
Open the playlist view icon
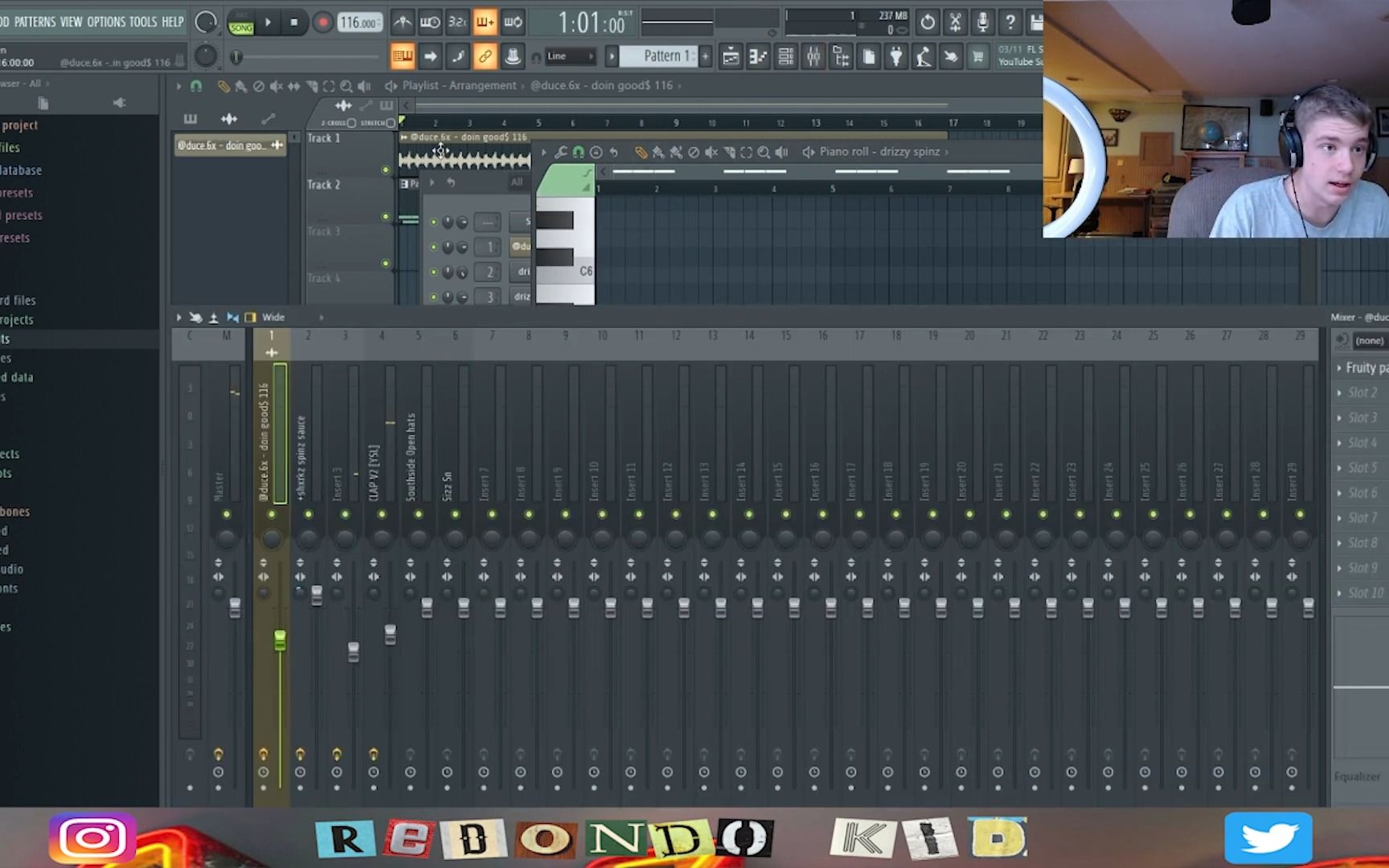point(731,56)
